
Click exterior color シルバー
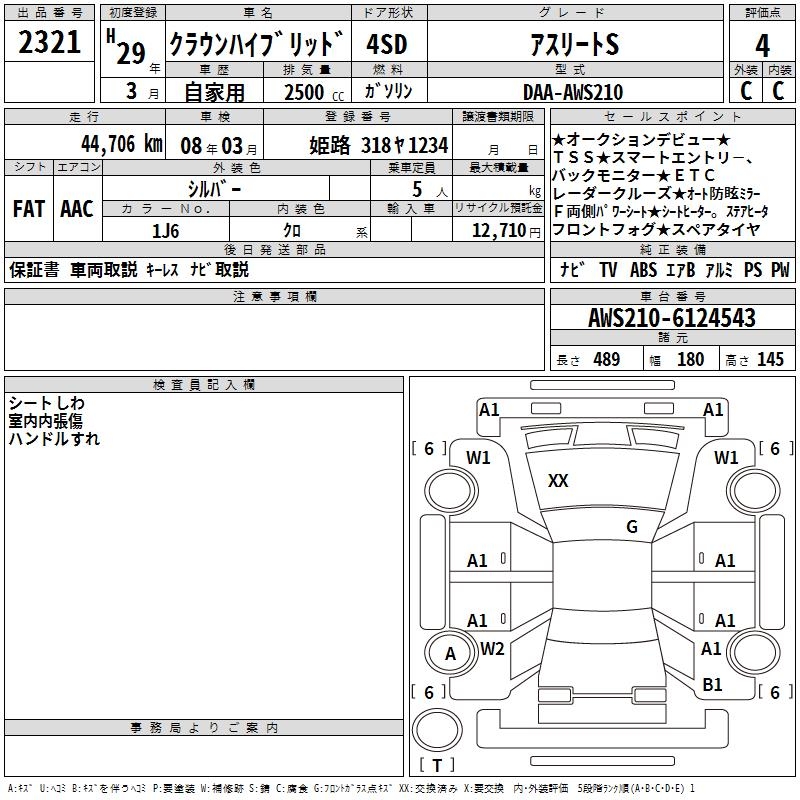coord(214,189)
